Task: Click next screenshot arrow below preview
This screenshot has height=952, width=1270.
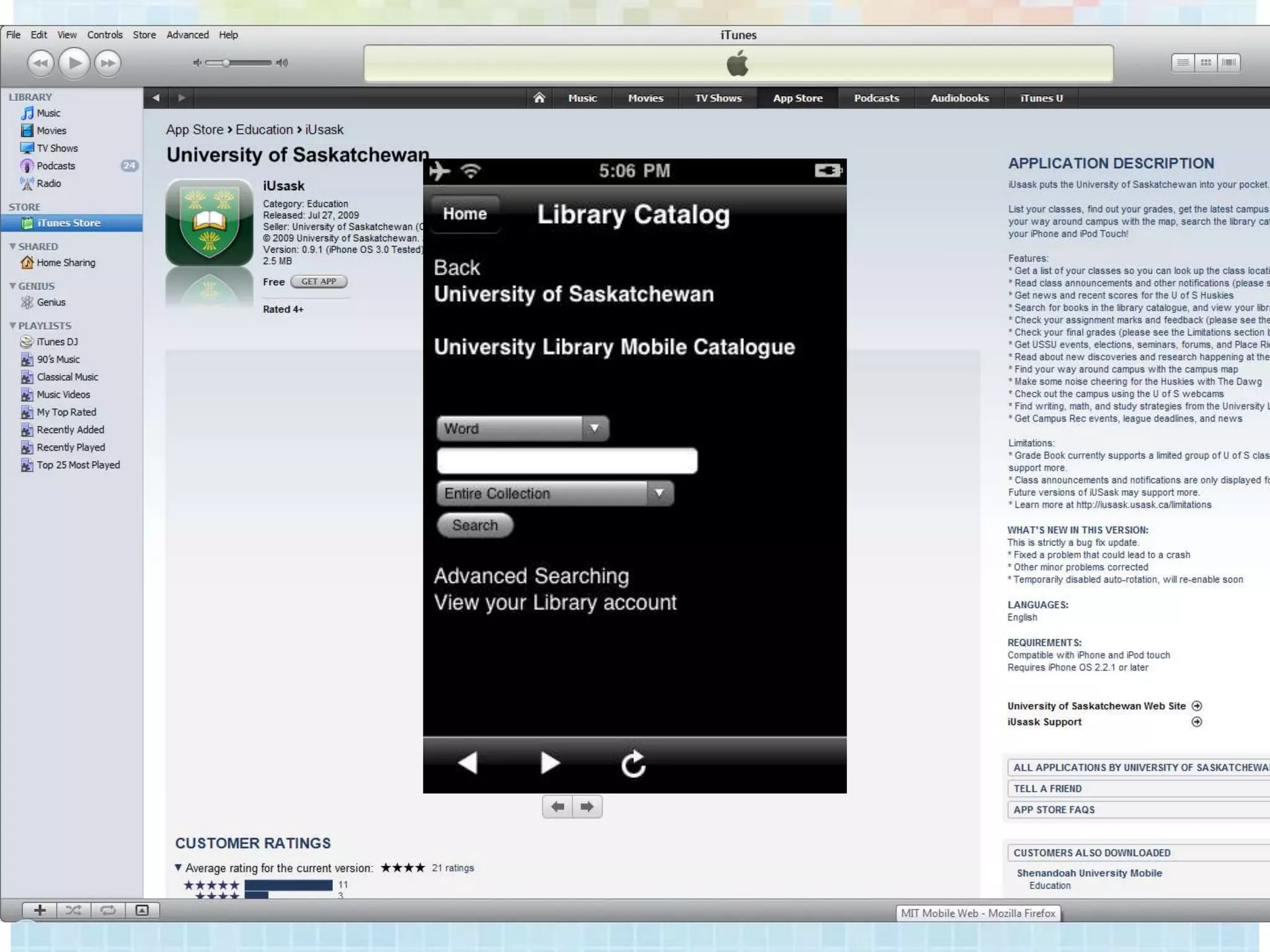Action: [587, 806]
